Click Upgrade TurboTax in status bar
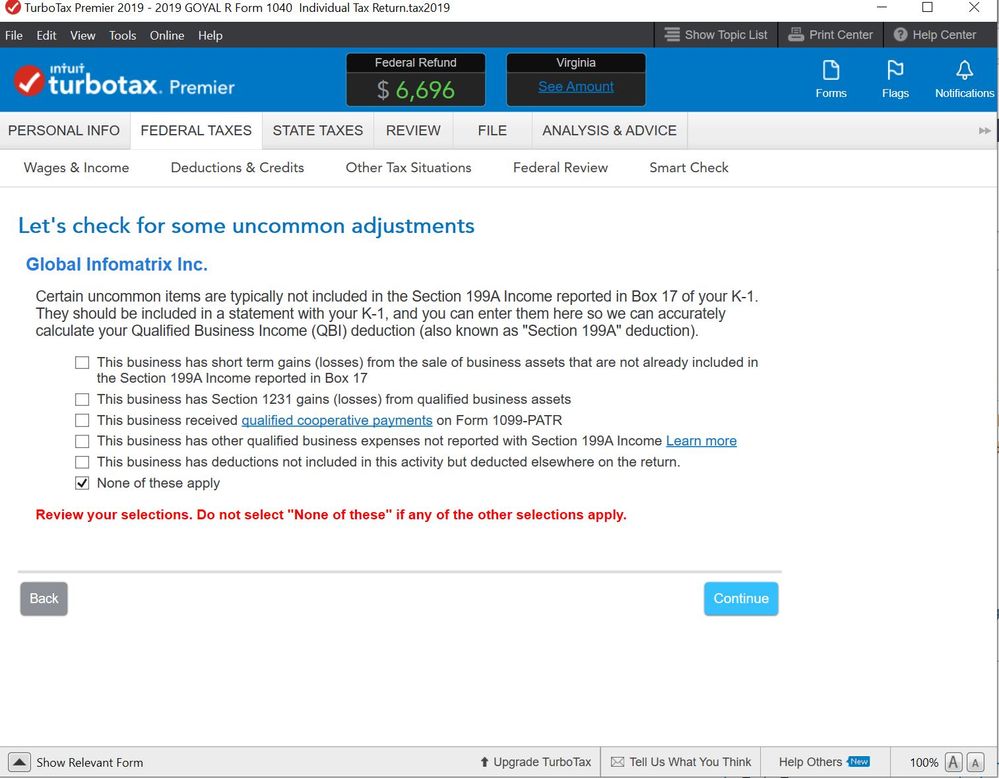The height and width of the screenshot is (778, 999). pos(535,762)
